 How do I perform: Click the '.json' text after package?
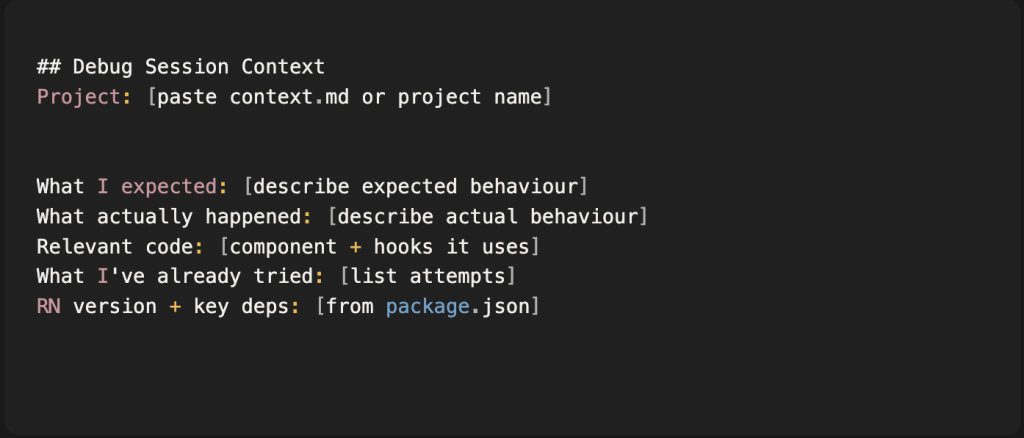pos(500,306)
